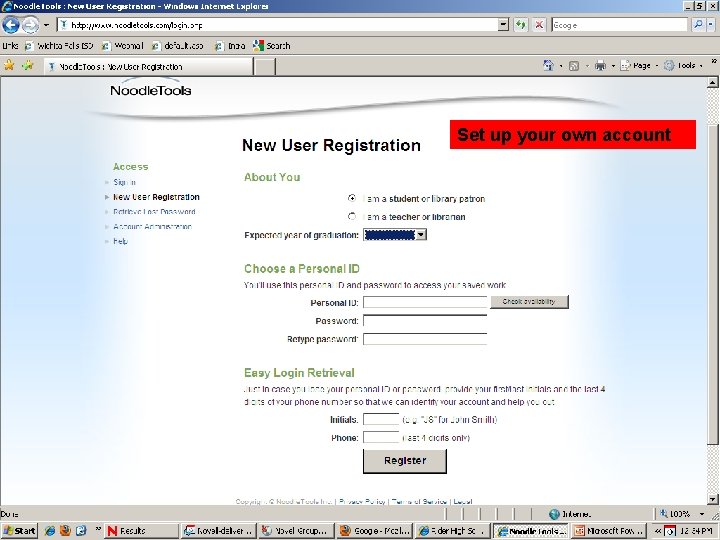Screen dimensions: 720x540
Task: Open the default.asp favorites link
Action: click(x=178, y=46)
